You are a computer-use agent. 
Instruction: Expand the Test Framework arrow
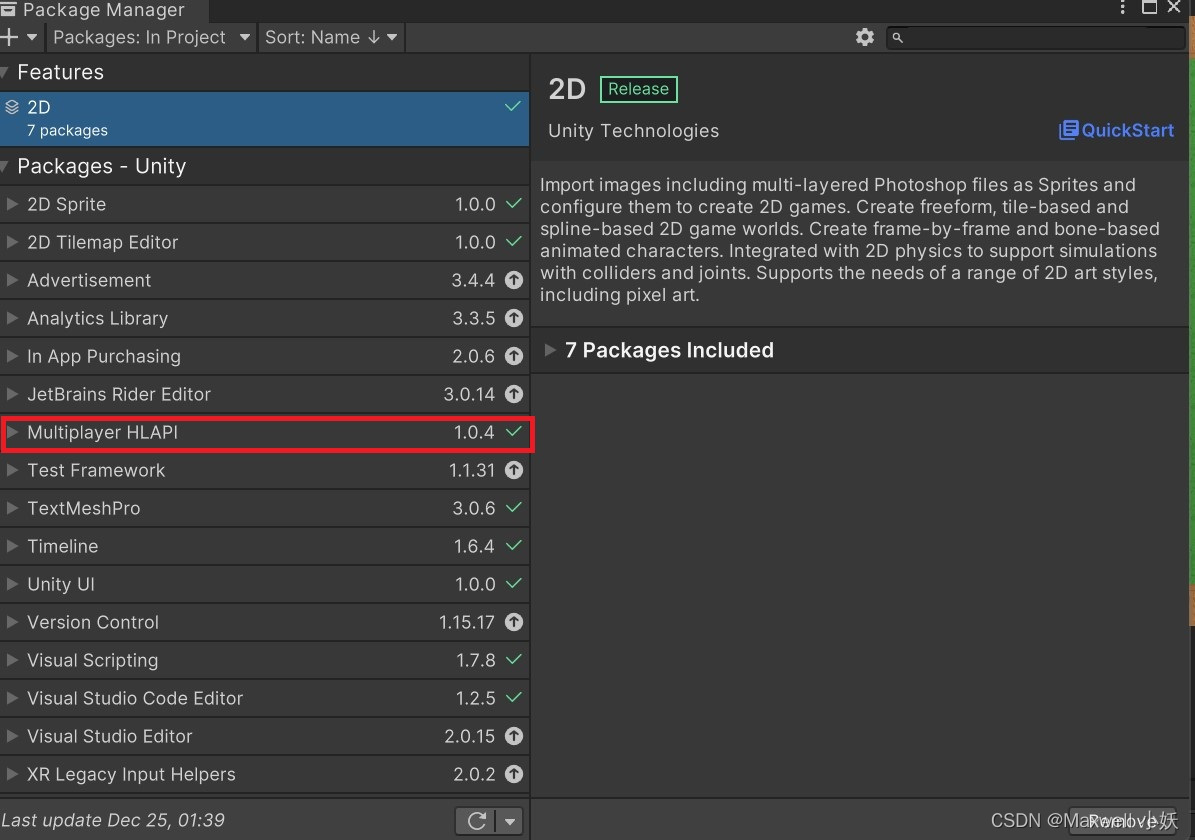coord(11,470)
